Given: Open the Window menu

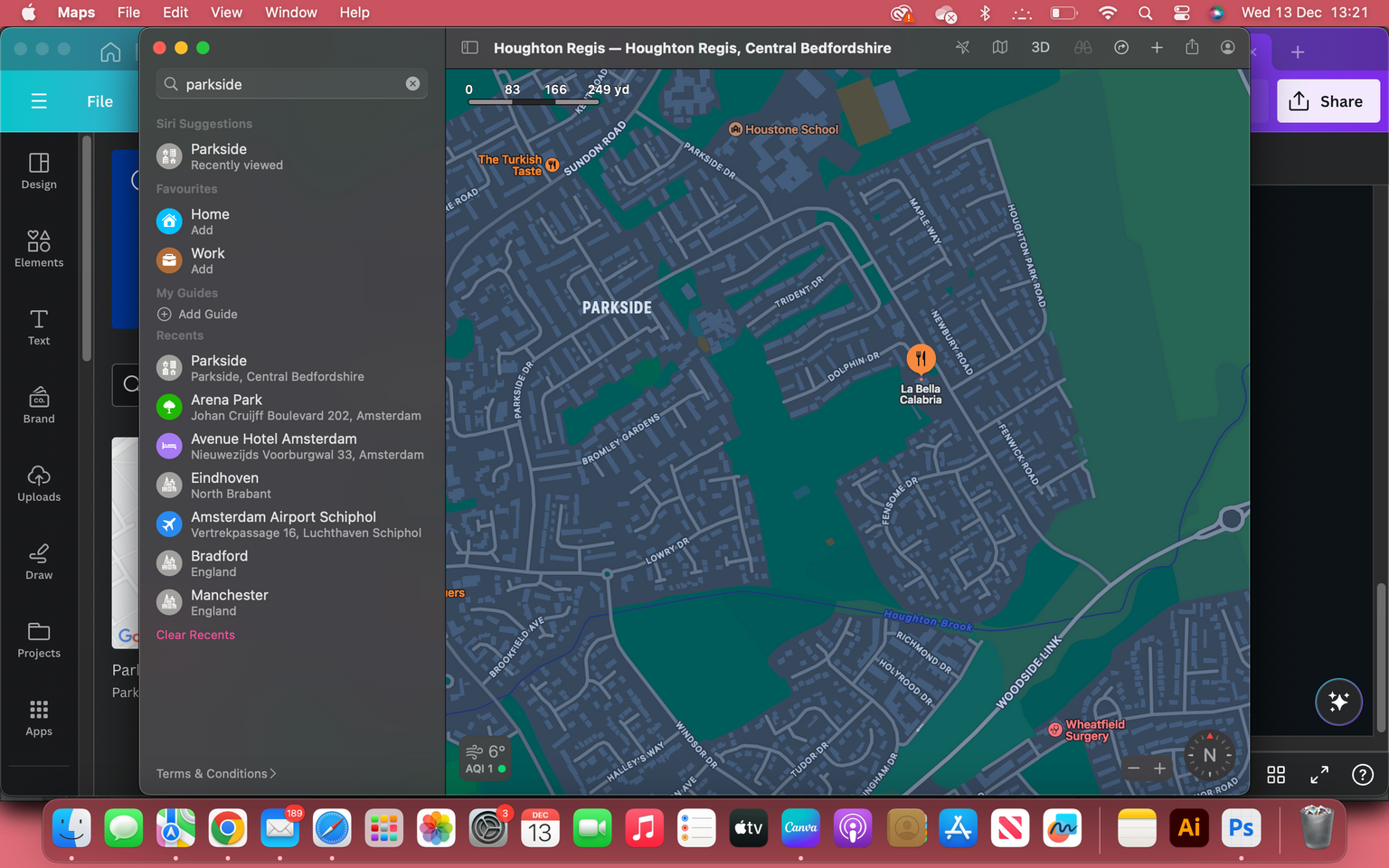Looking at the screenshot, I should [290, 13].
